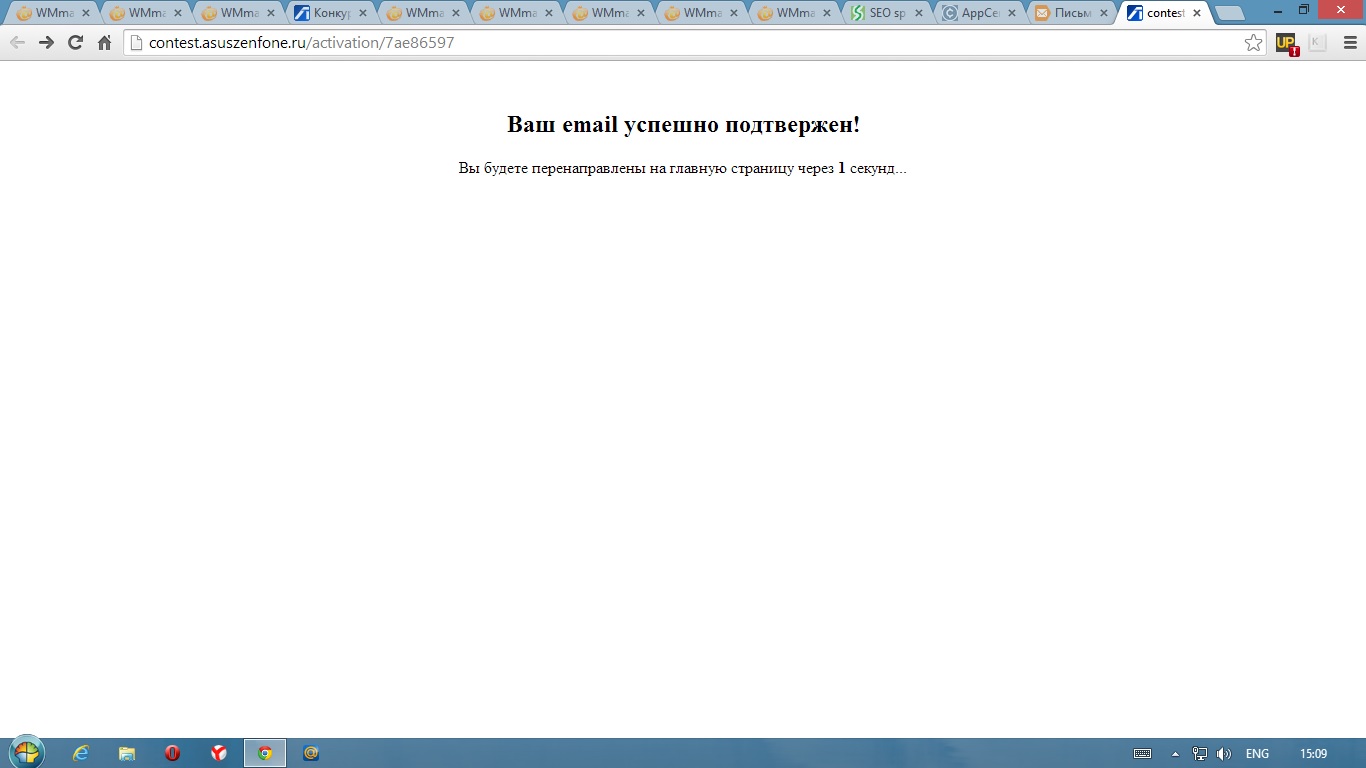Click the heading Ваш email успешно подтвержден!
This screenshot has height=768, width=1366.
[683, 125]
